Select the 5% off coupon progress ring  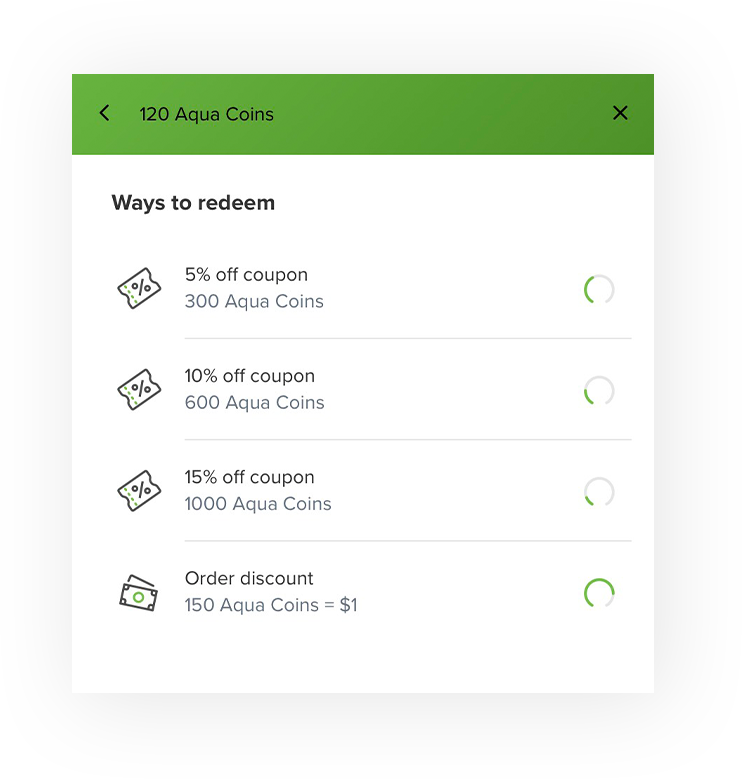tap(599, 289)
